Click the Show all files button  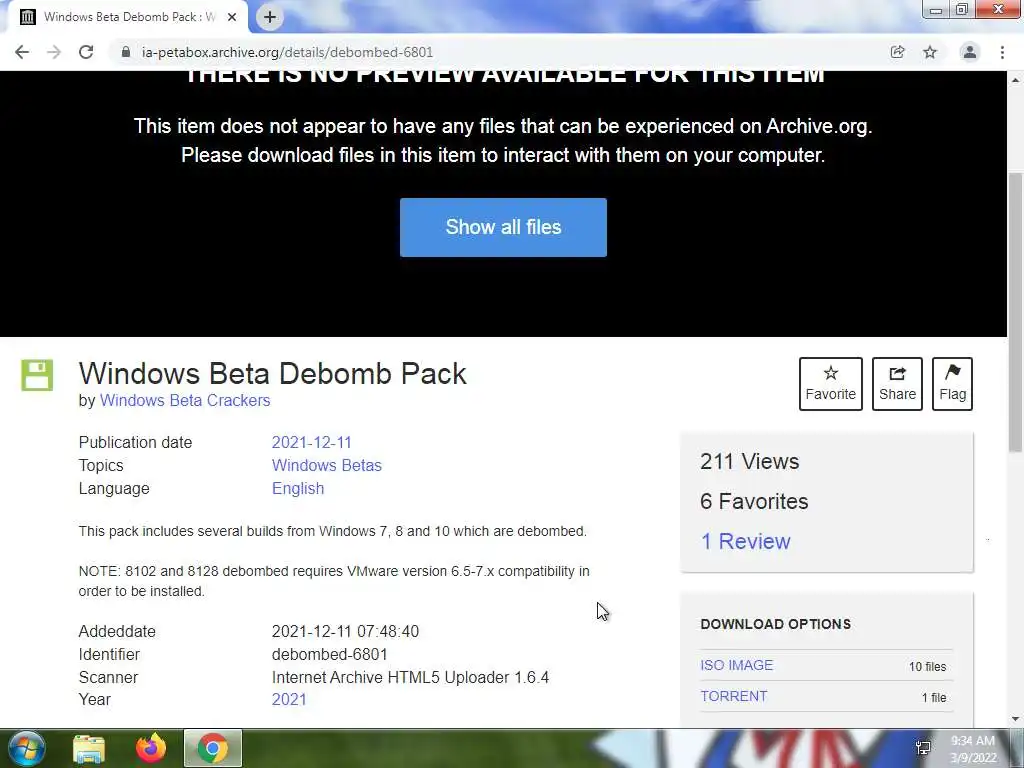pos(503,227)
